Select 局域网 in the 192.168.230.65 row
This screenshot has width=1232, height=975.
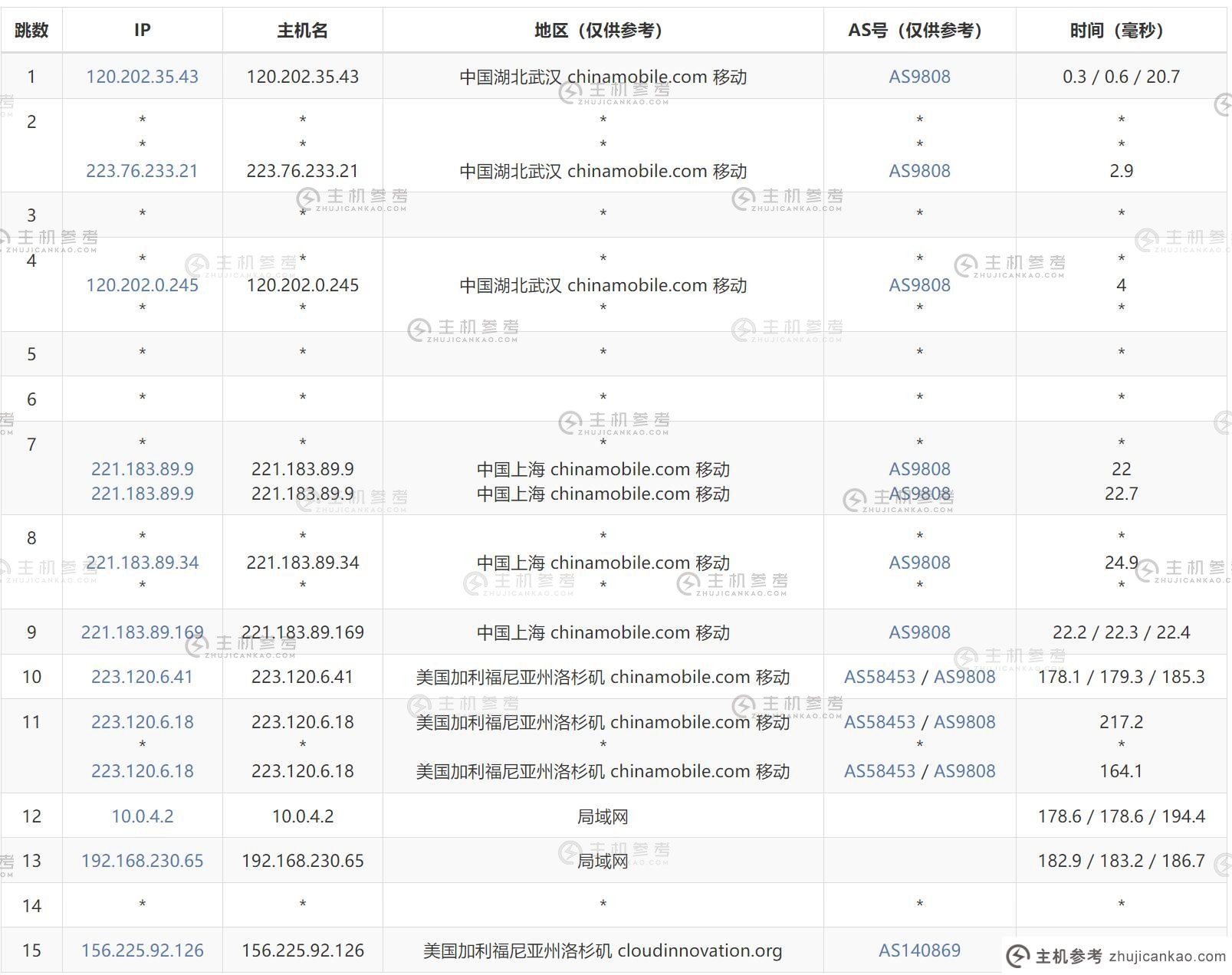pyautogui.click(x=603, y=861)
